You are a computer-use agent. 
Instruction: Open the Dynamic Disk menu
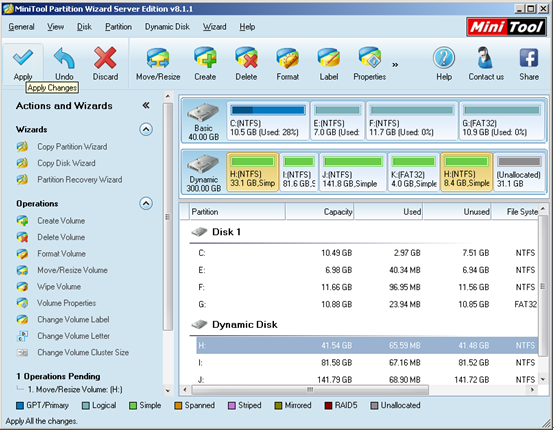pos(167,27)
